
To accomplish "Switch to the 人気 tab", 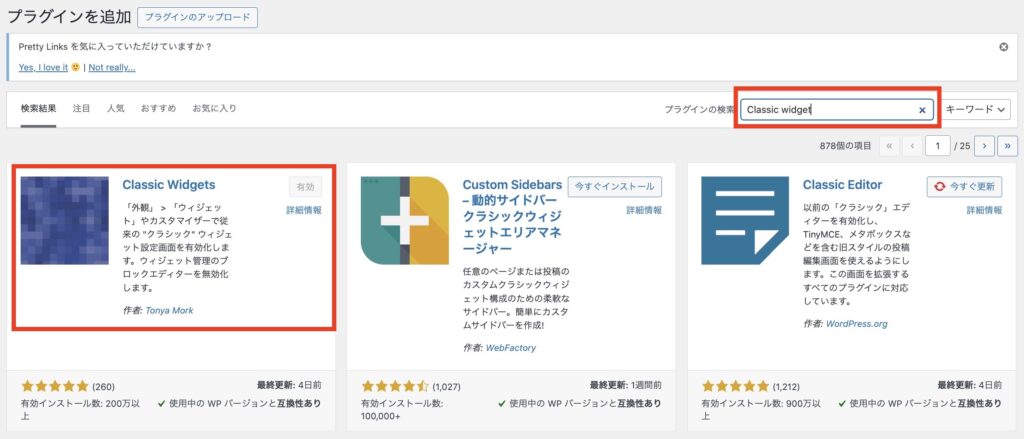I will (x=116, y=108).
